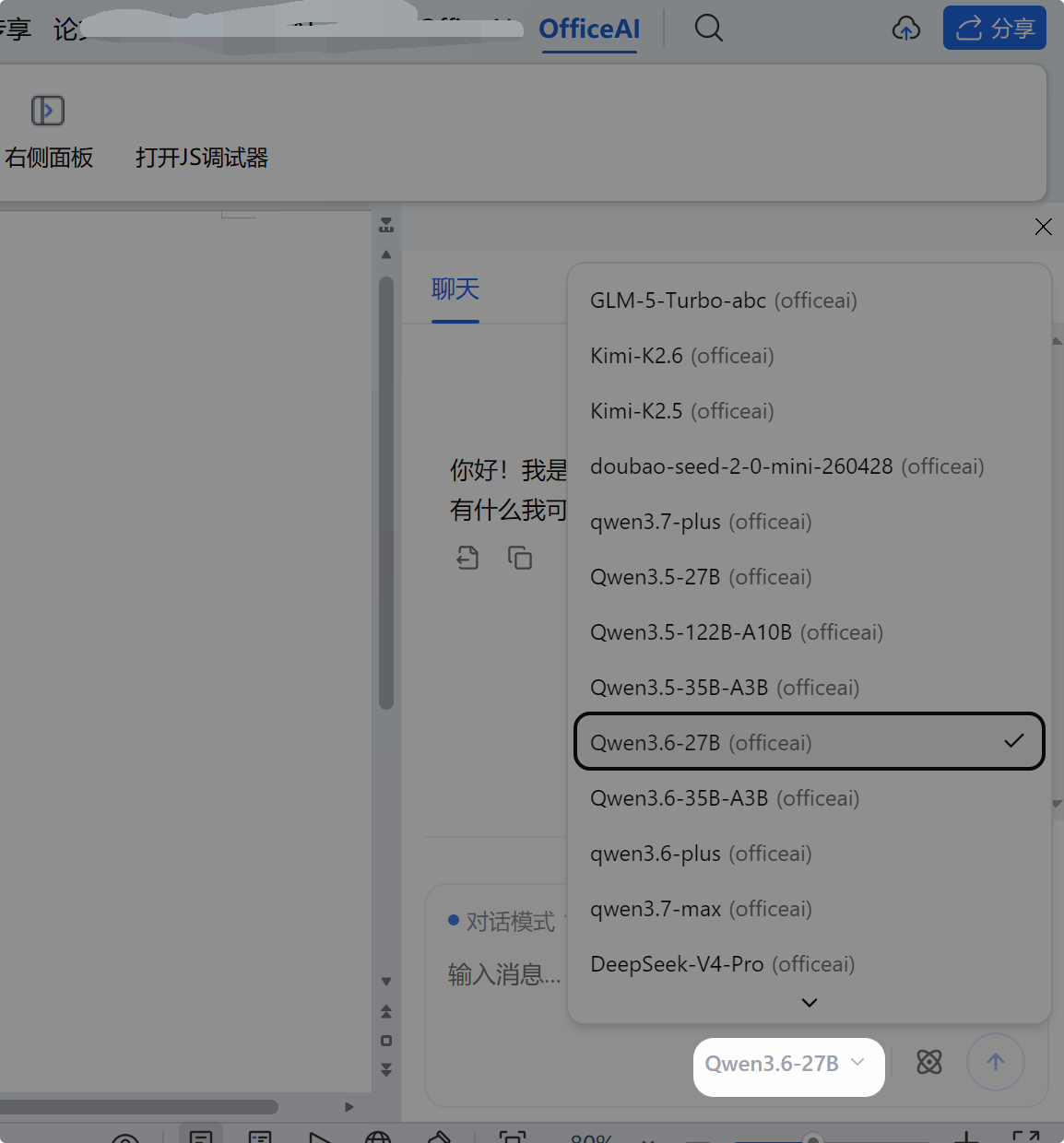Screen dimensions: 1064x1143
Task: Click the 输入消息 message input field
Action: (504, 974)
